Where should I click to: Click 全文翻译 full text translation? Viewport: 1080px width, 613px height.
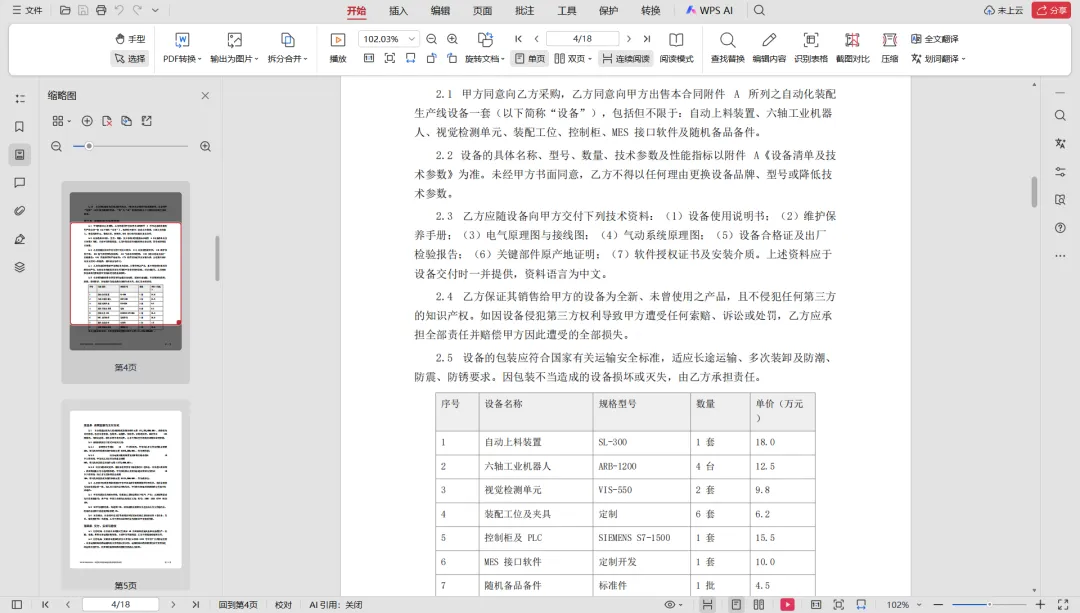[x=935, y=39]
